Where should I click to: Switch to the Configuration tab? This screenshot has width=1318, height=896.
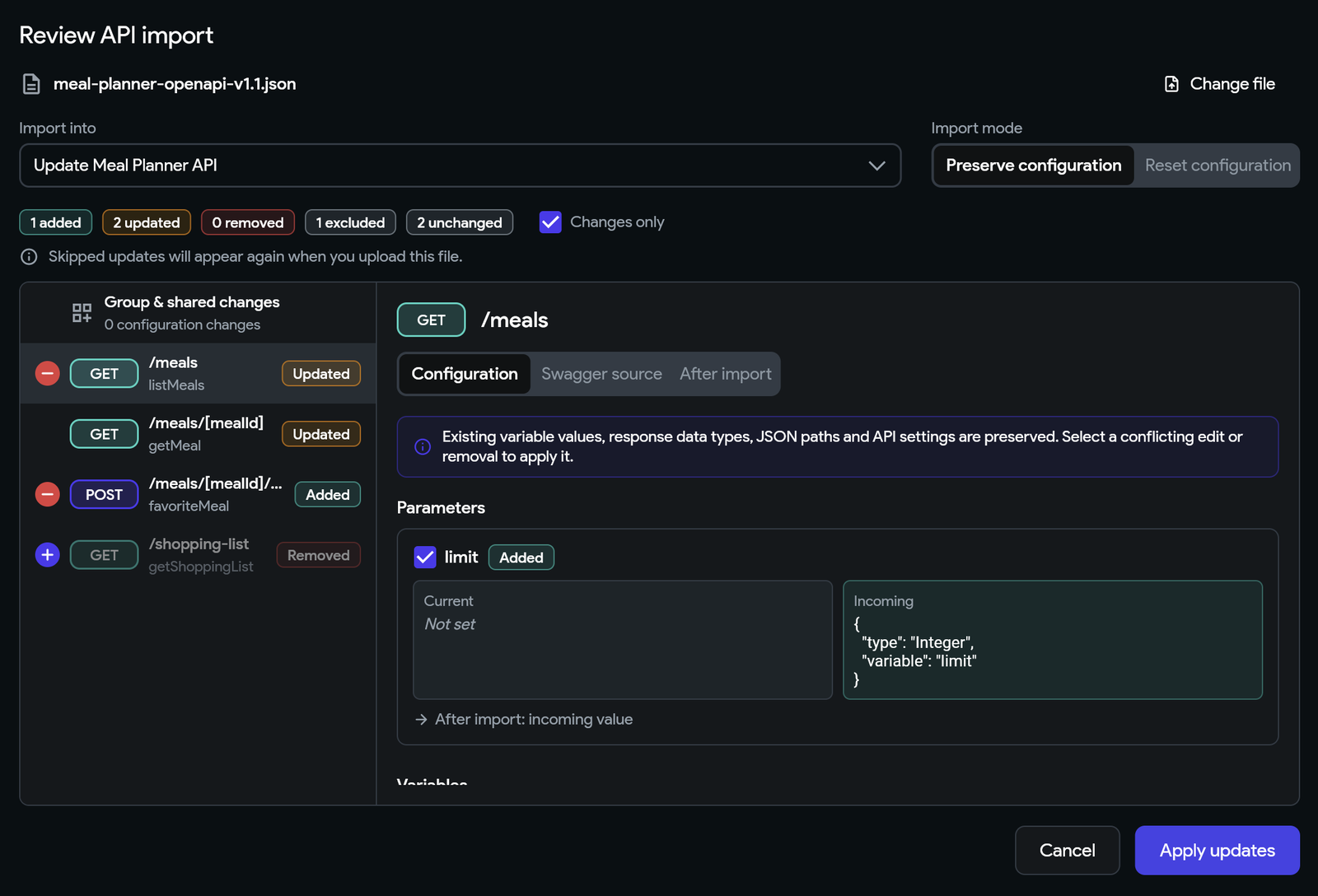tap(465, 374)
